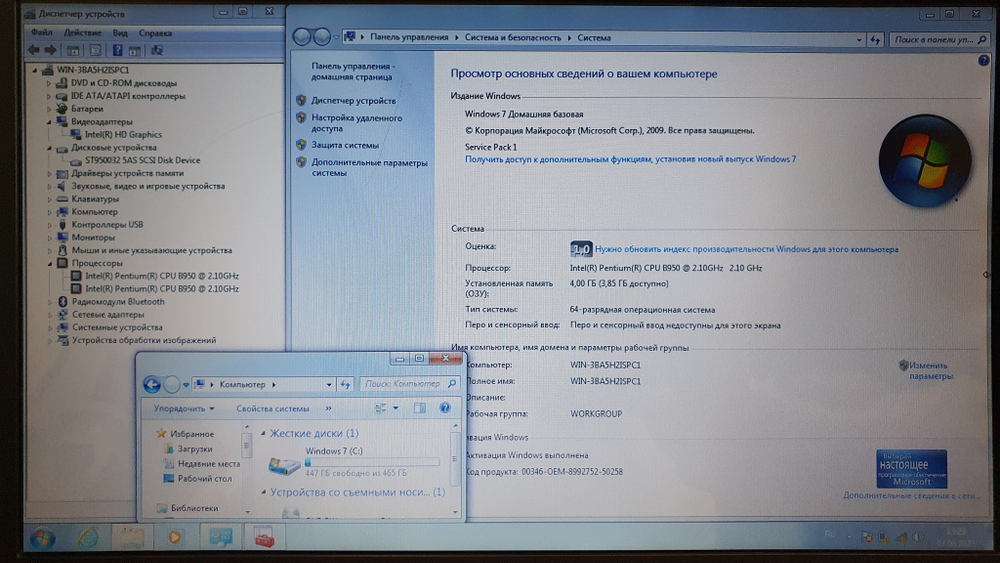The width and height of the screenshot is (1000, 563).
Task: Click Панель управления breadcrumb in System window
Action: 409,37
